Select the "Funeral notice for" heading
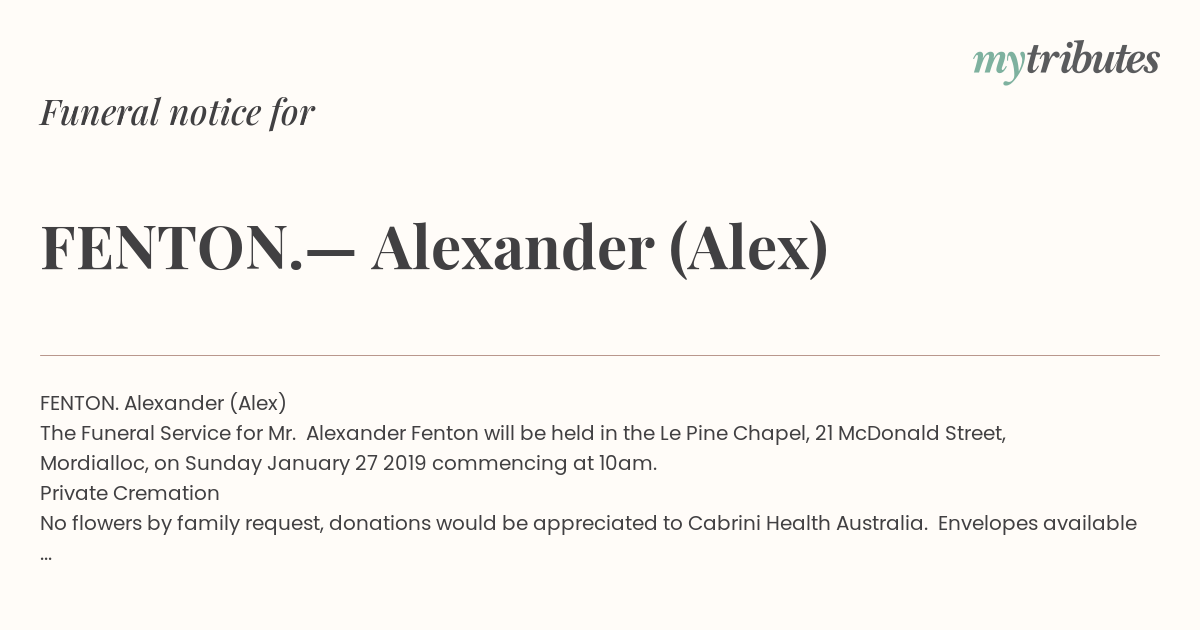Screen dimensions: 1200x630 pos(177,113)
